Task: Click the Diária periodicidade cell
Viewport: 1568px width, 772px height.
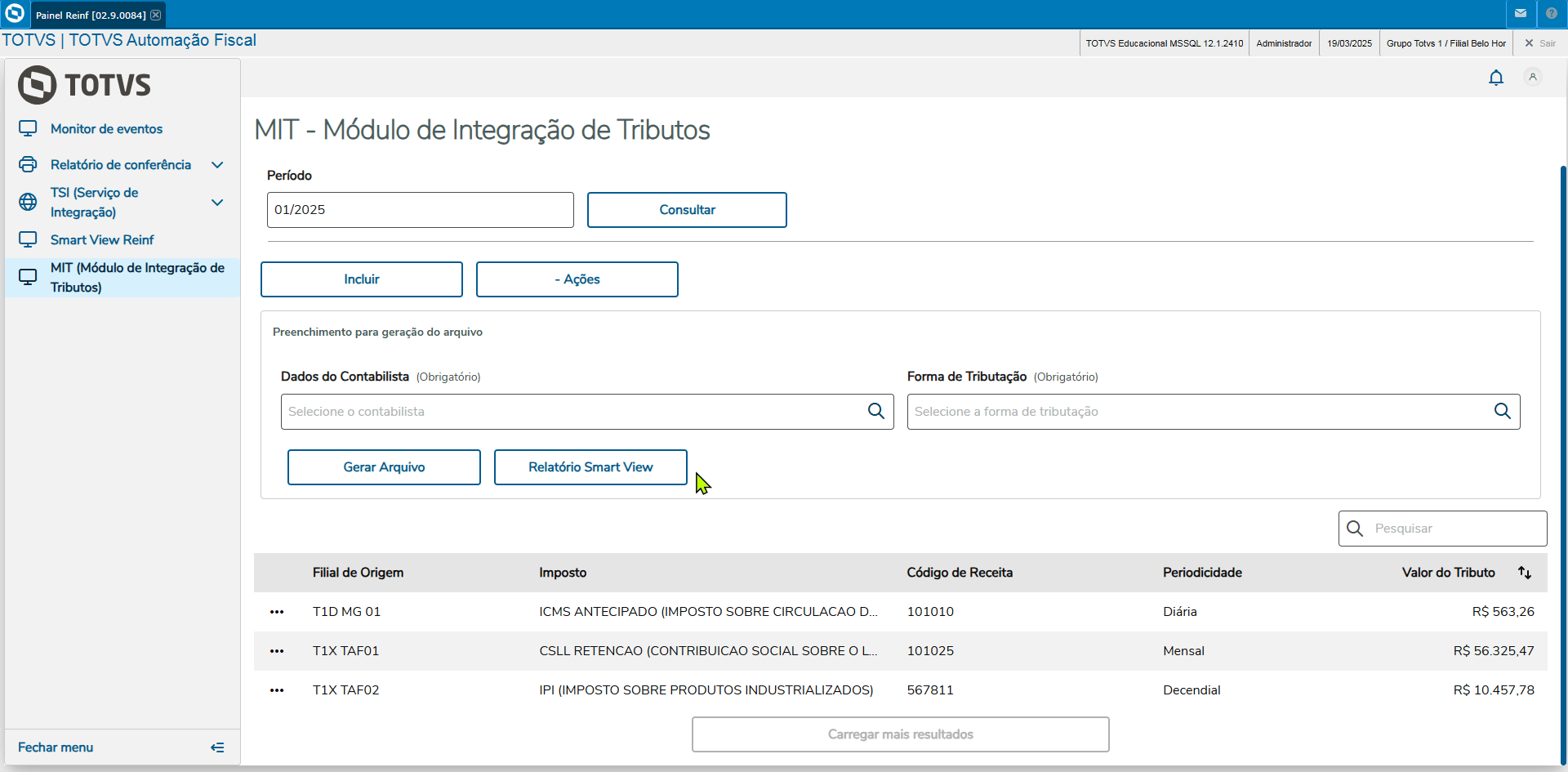Action: (1180, 612)
